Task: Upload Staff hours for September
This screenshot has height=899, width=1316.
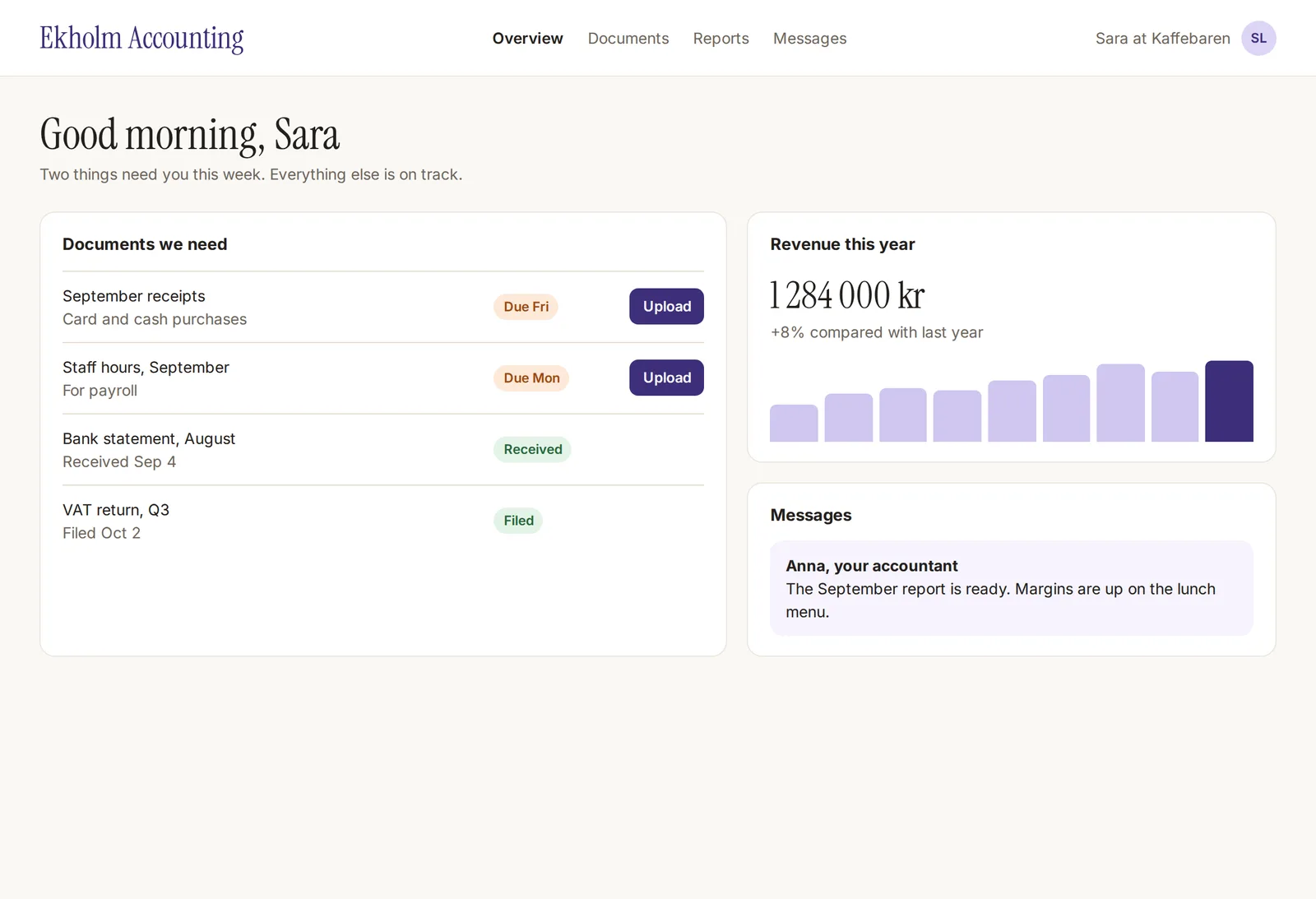Action: (x=666, y=378)
